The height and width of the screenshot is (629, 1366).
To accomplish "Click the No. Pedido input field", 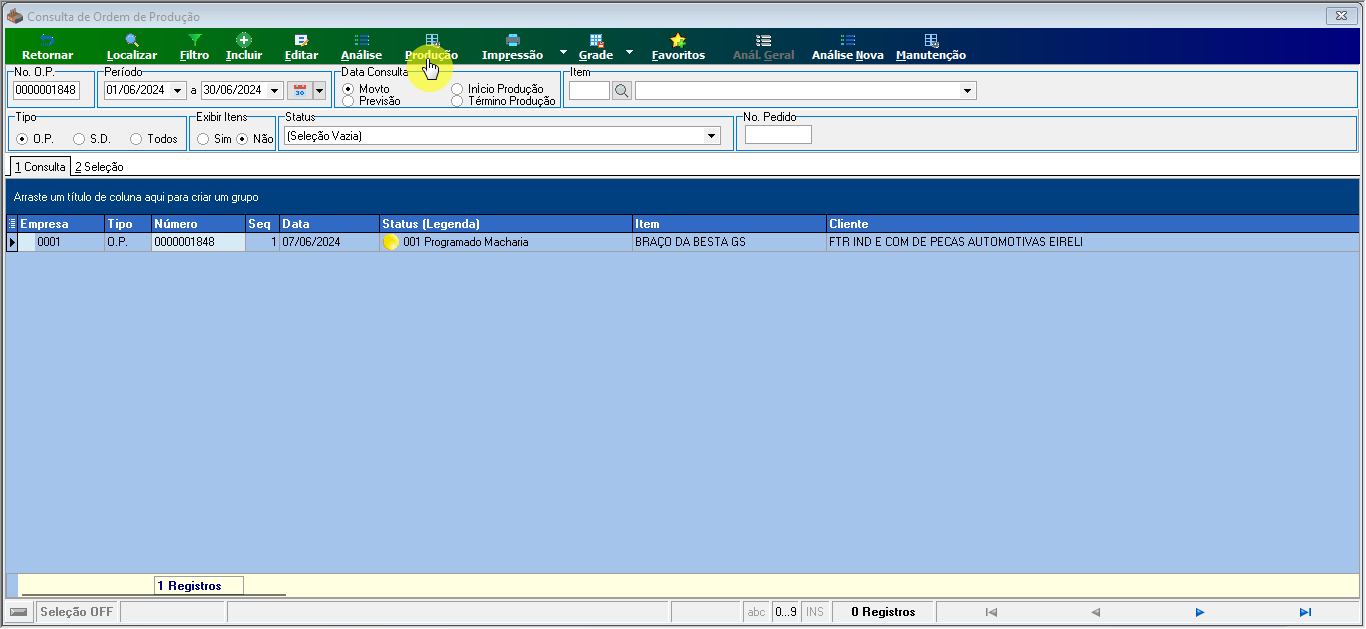I will (778, 135).
